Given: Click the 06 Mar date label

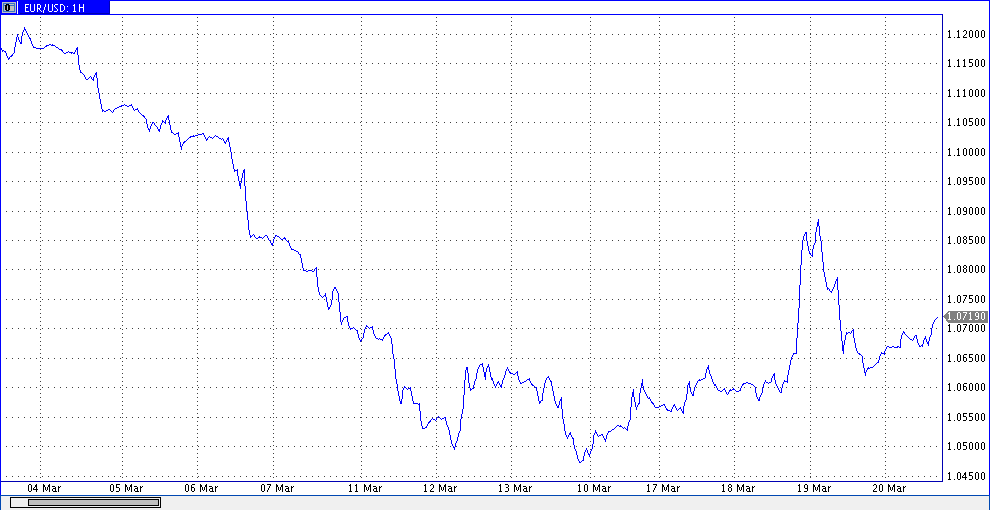Looking at the screenshot, I should pos(201,489).
